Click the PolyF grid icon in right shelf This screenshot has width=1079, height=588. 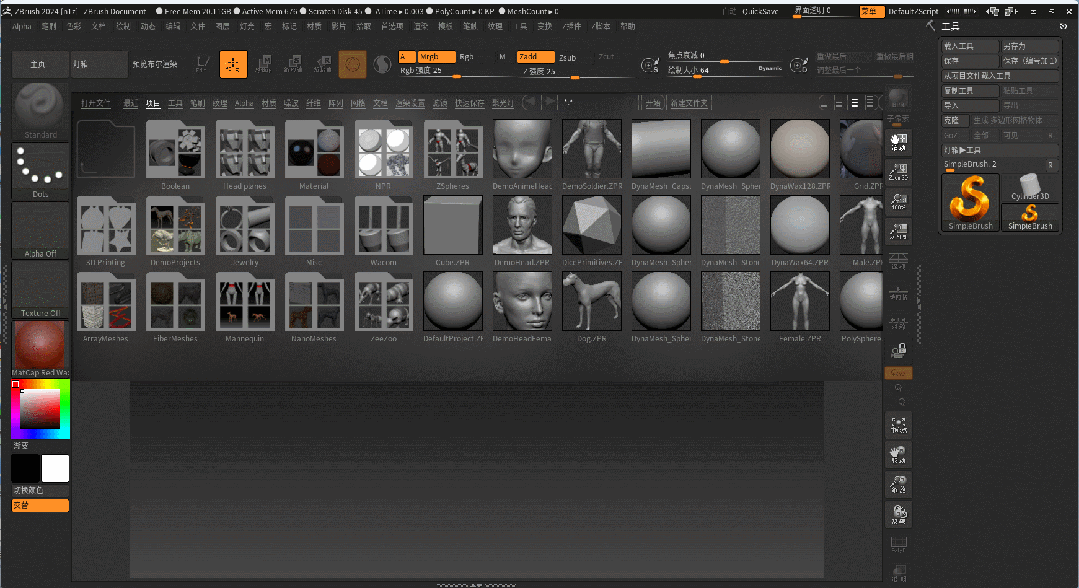tap(899, 544)
